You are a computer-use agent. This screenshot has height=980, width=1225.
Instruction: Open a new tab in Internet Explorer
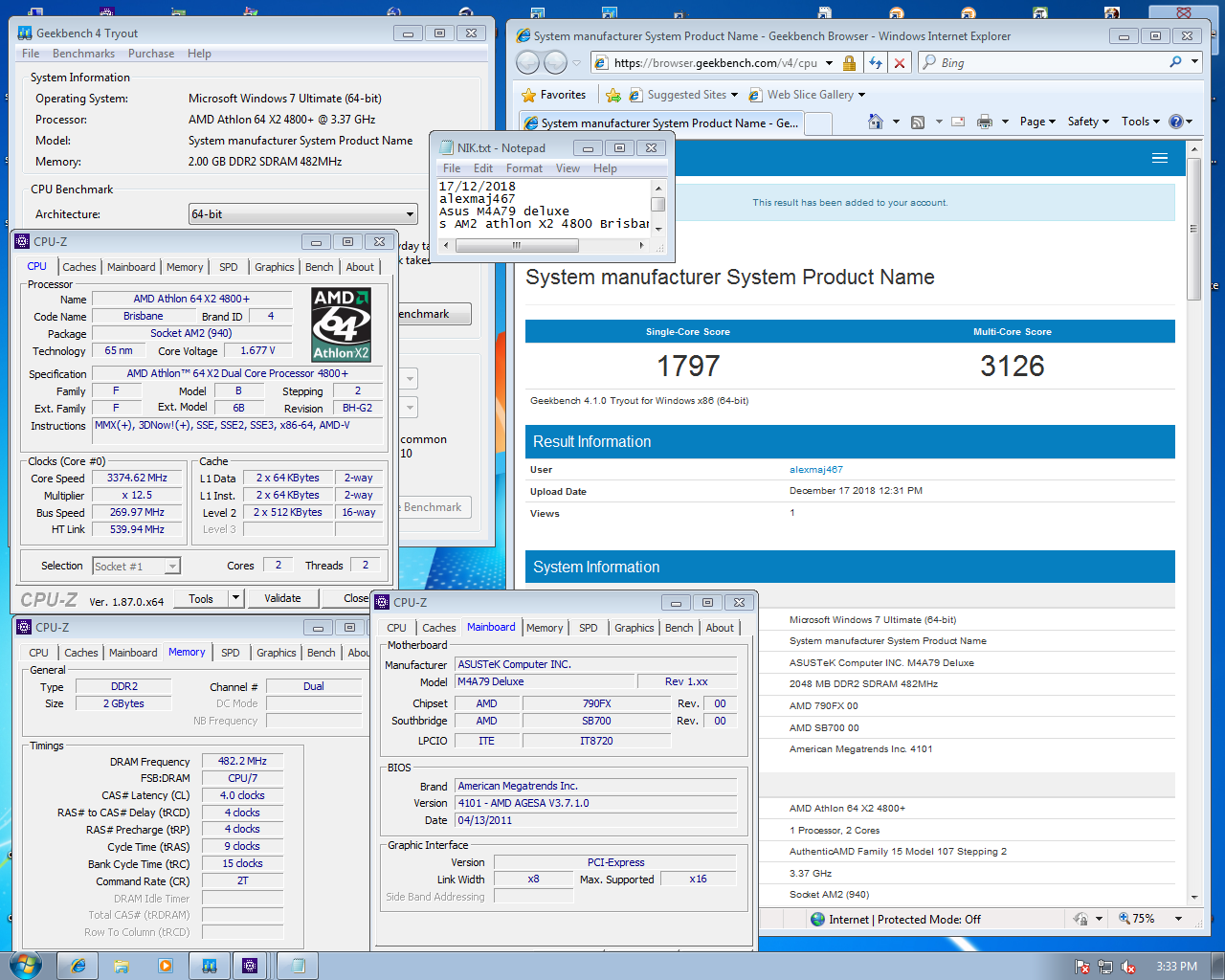[818, 123]
